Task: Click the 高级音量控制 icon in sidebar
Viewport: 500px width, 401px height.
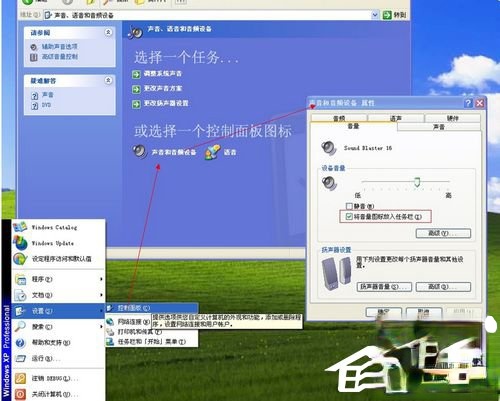Action: (34, 57)
